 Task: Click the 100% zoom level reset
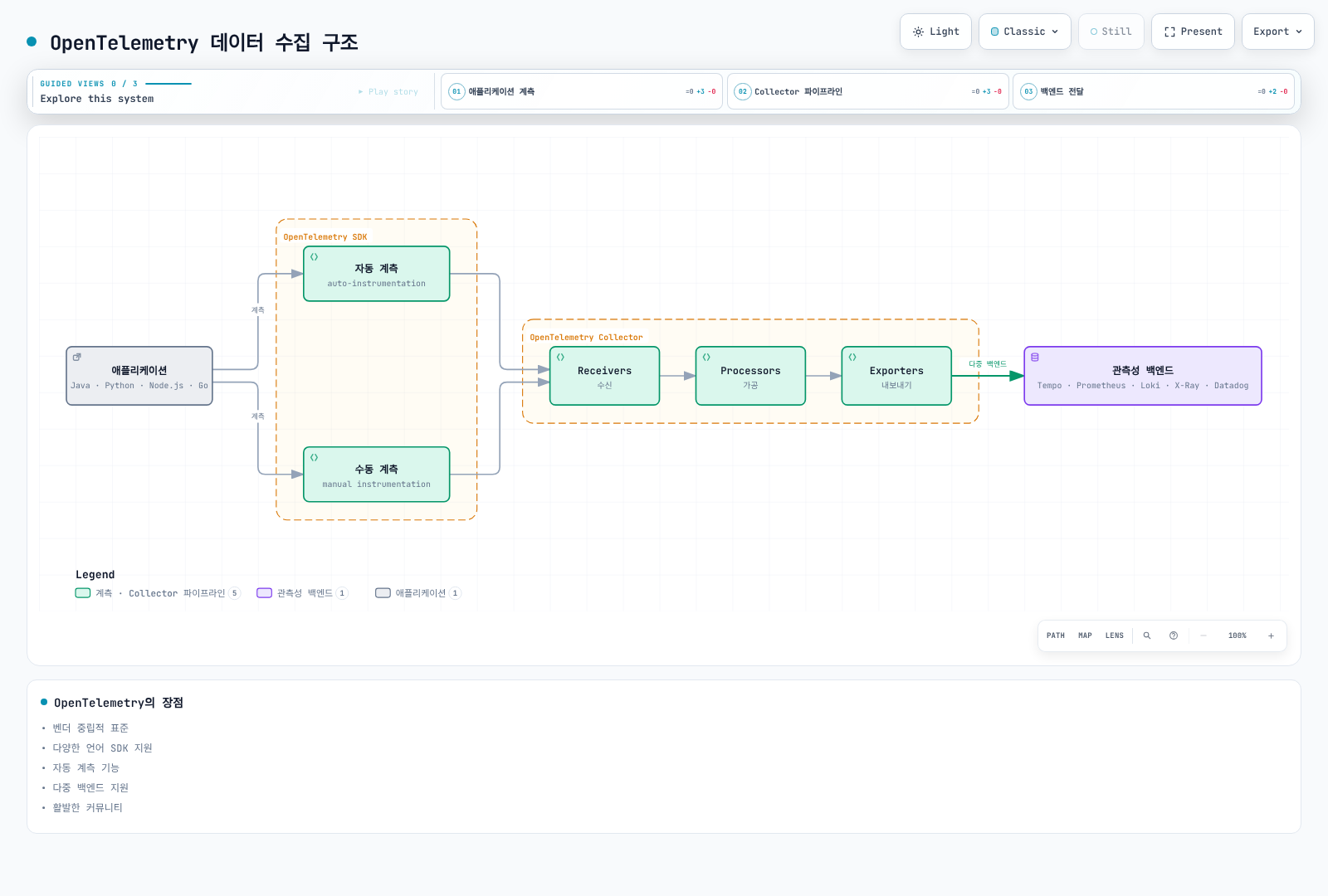tap(1238, 635)
